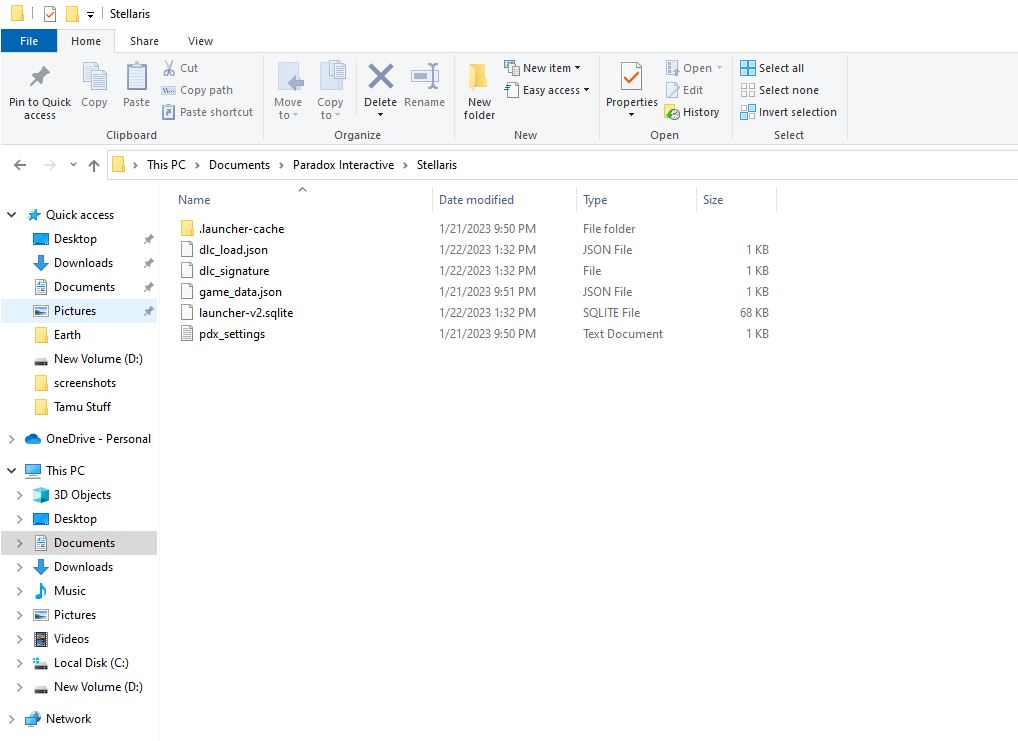Click the address bar folder icon
1018x741 pixels.
point(118,165)
